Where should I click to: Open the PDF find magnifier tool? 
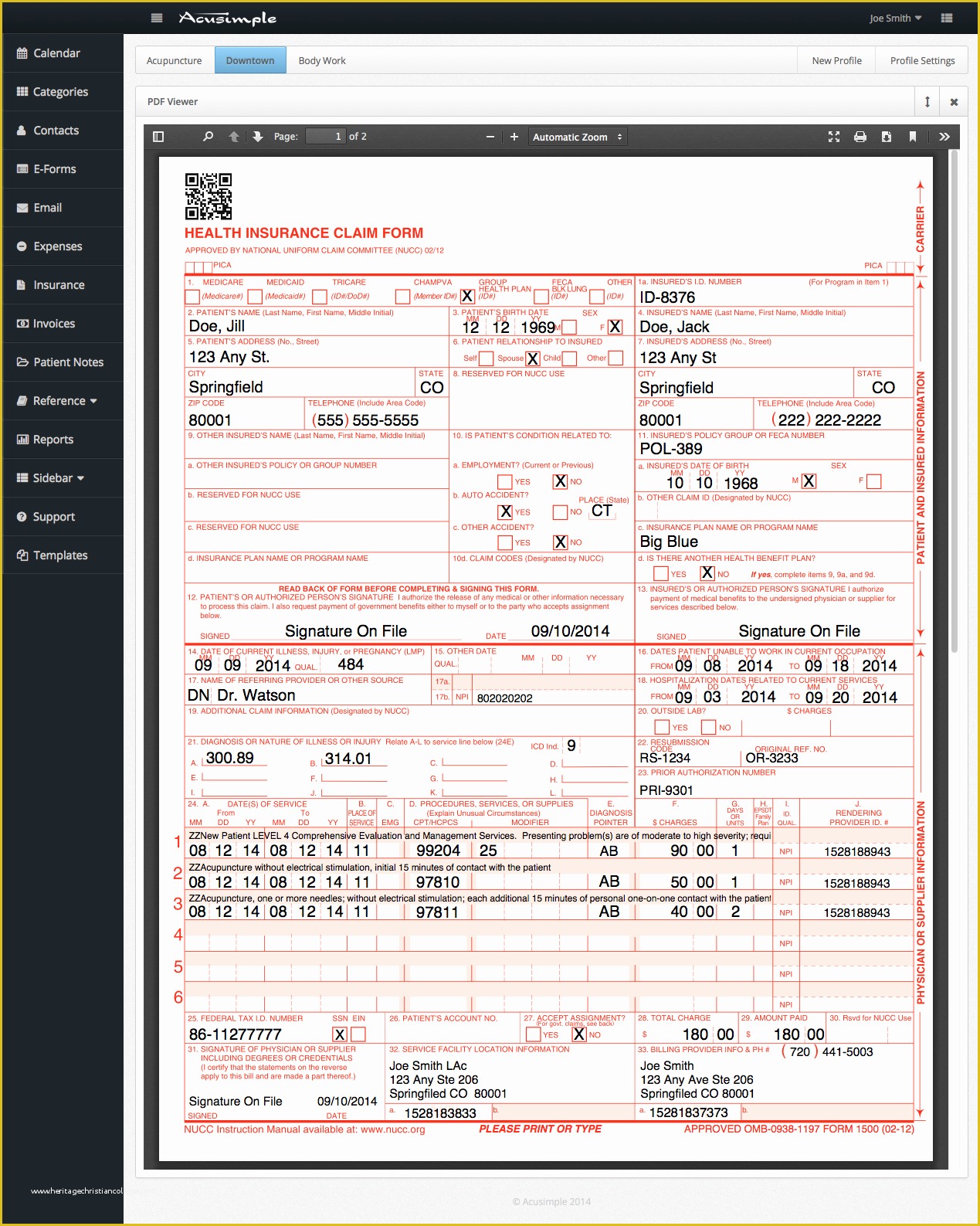pos(208,137)
